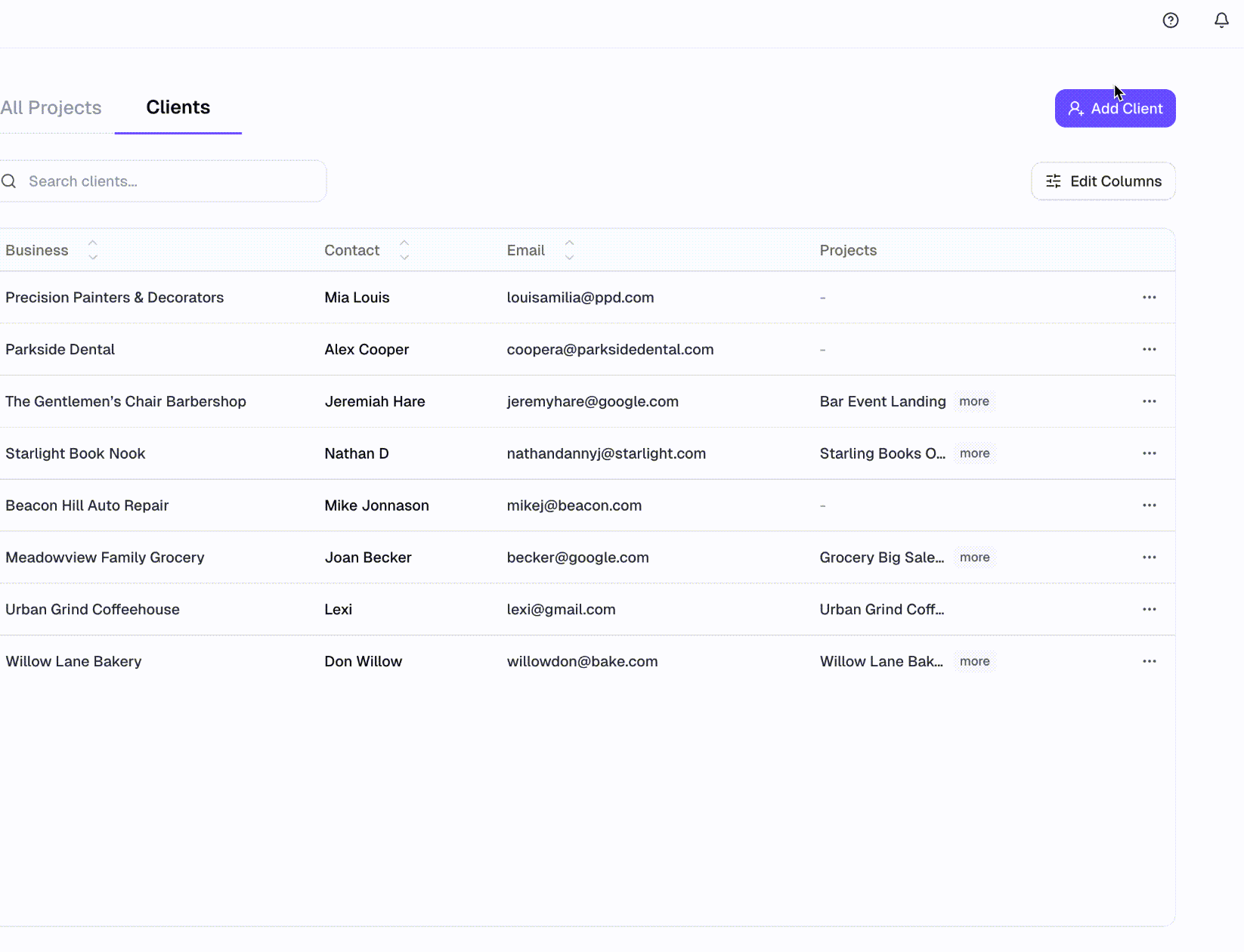The image size is (1244, 952).
Task: Sort the Email column ascending
Action: coord(568,243)
